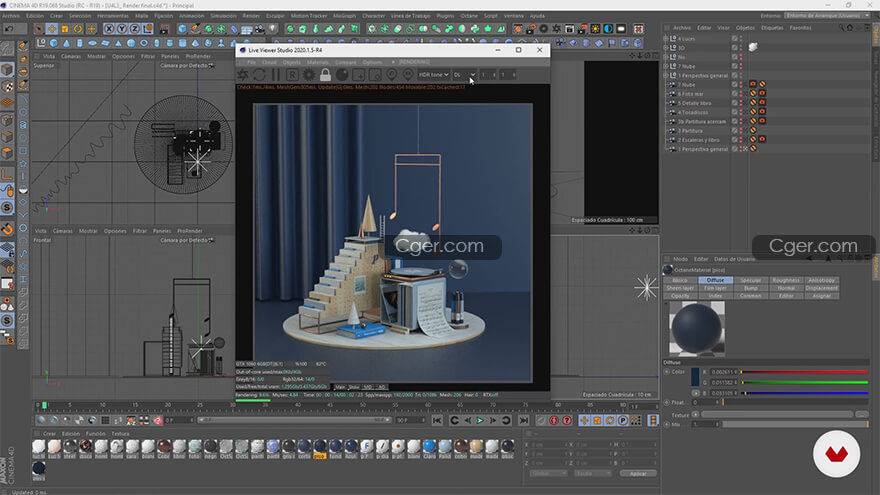Click the R region render button in Live Viewer
This screenshot has width=880, height=495.
[292, 75]
